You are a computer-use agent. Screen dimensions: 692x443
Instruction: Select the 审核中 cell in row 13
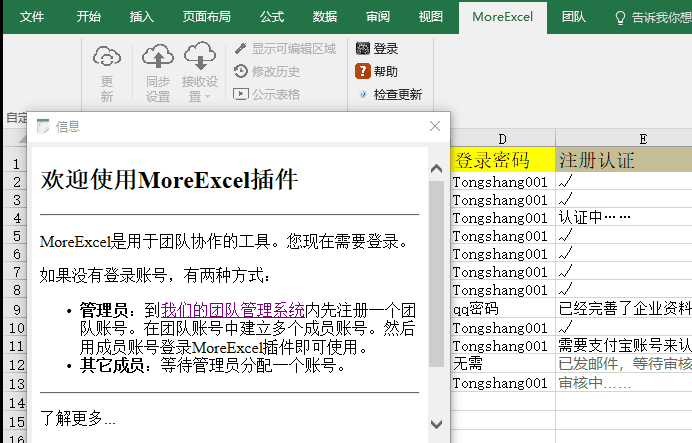coord(624,383)
